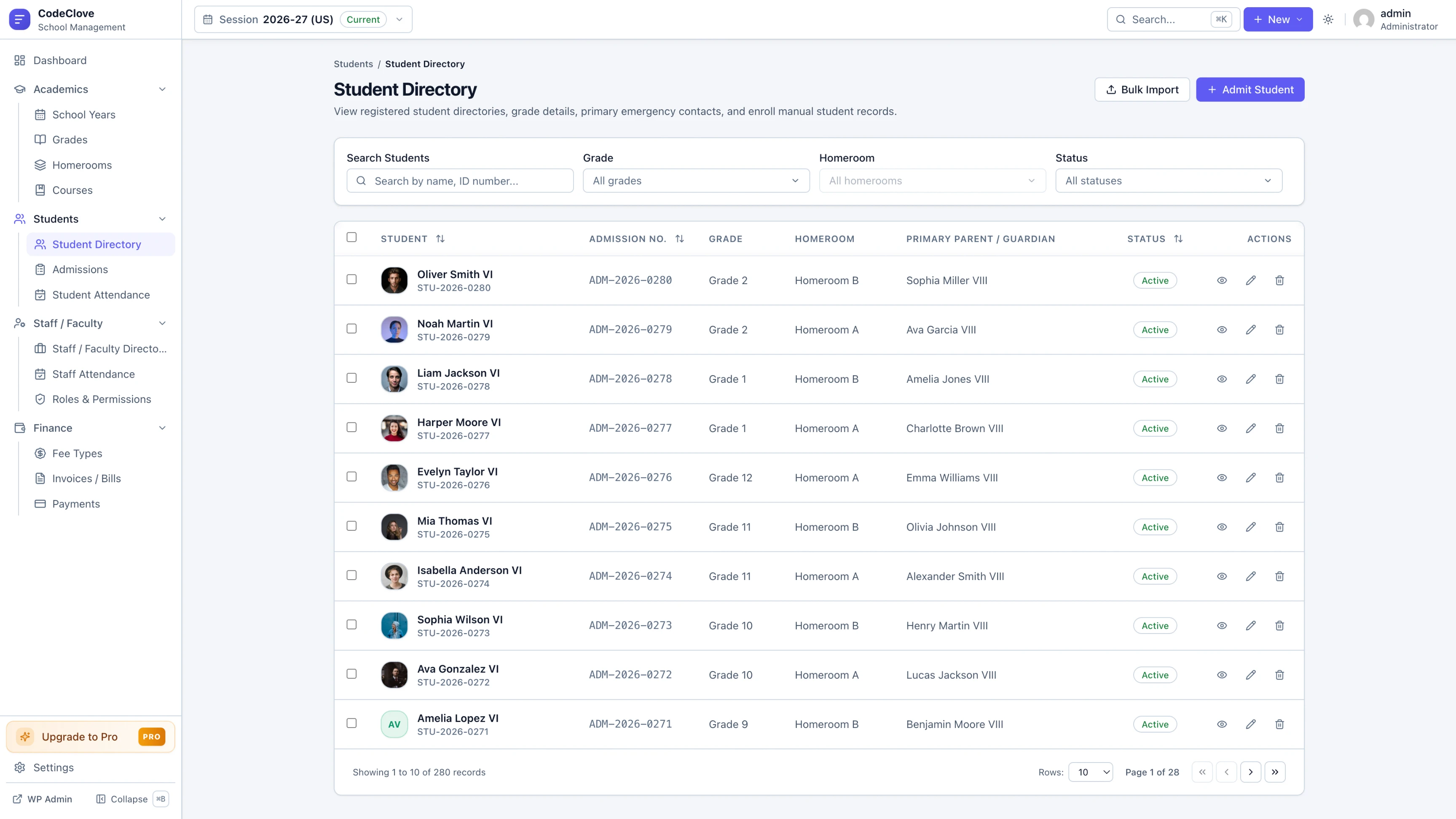Click the top Search... box

pyautogui.click(x=1173, y=19)
